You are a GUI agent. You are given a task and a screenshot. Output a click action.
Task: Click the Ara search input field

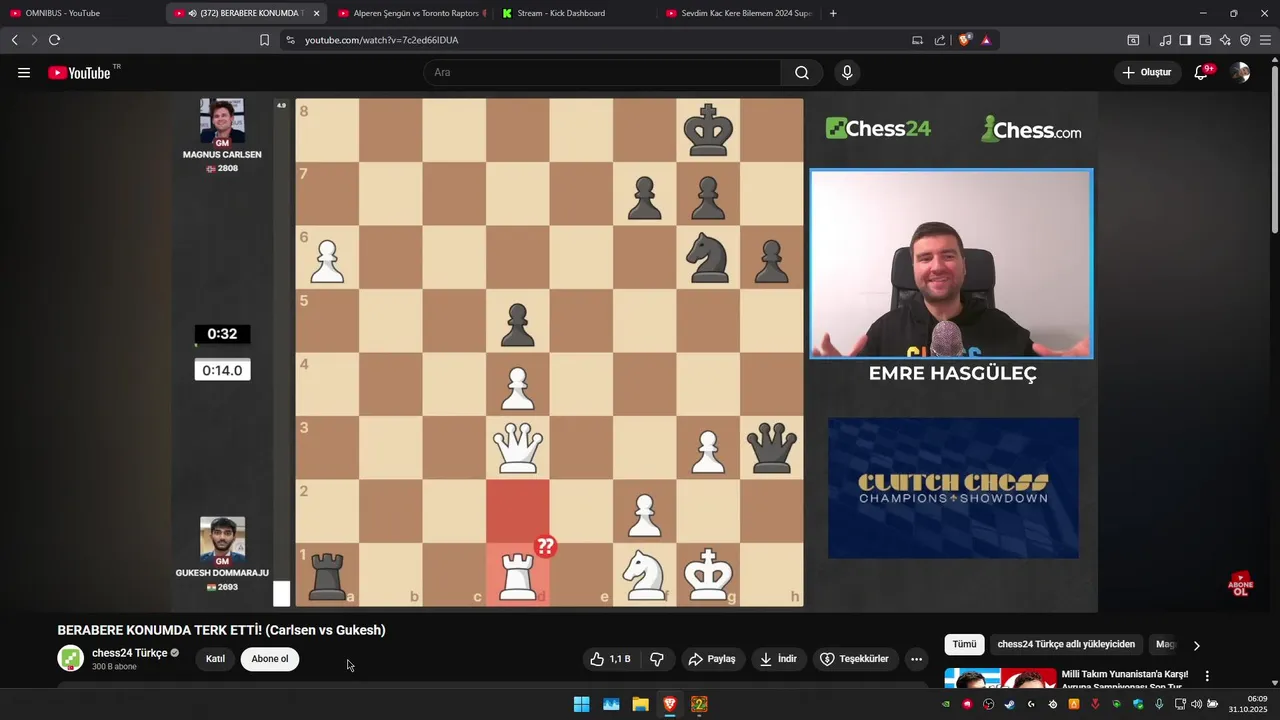pos(602,73)
